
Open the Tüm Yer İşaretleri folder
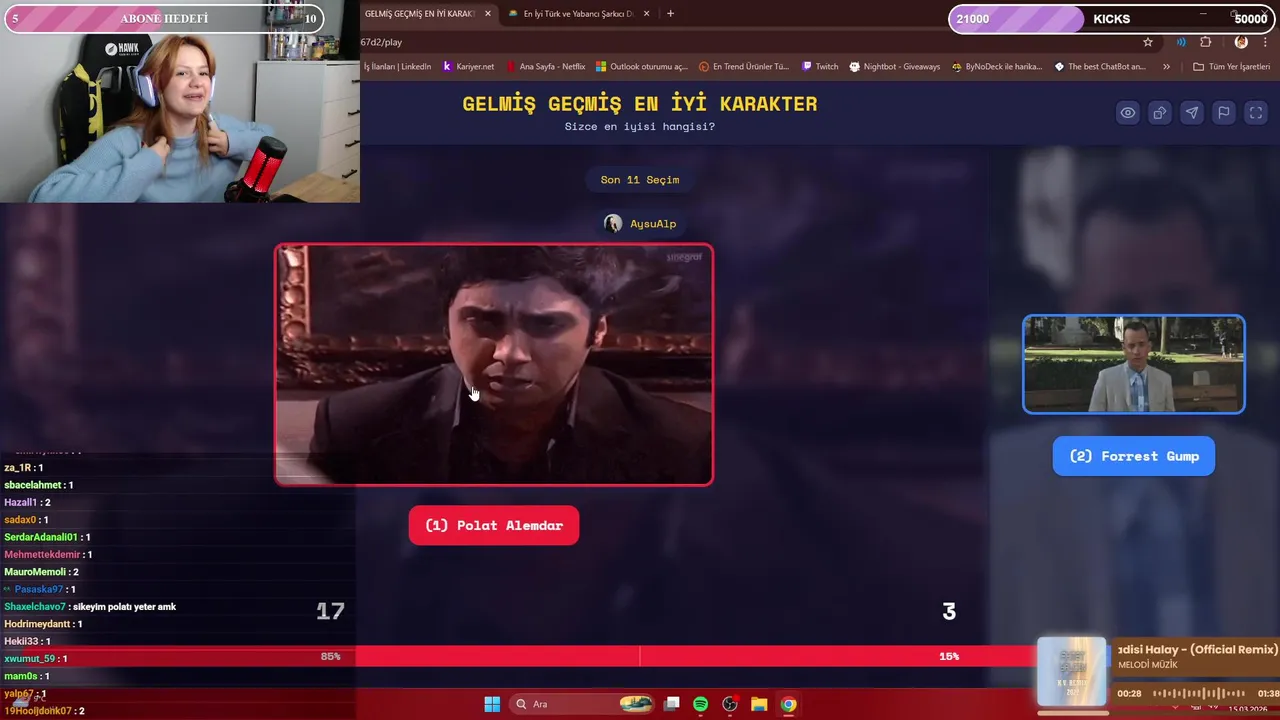1232,66
